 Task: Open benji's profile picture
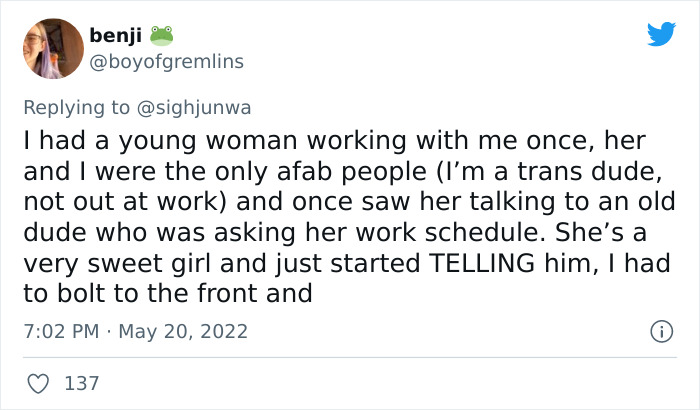(x=52, y=49)
